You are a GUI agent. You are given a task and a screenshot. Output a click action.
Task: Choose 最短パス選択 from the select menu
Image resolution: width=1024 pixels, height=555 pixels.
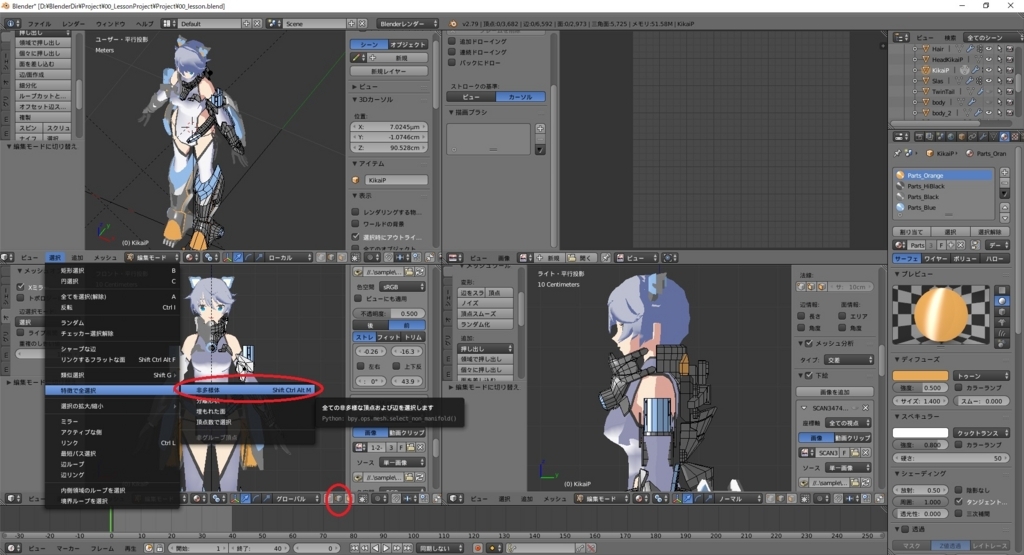coord(112,453)
